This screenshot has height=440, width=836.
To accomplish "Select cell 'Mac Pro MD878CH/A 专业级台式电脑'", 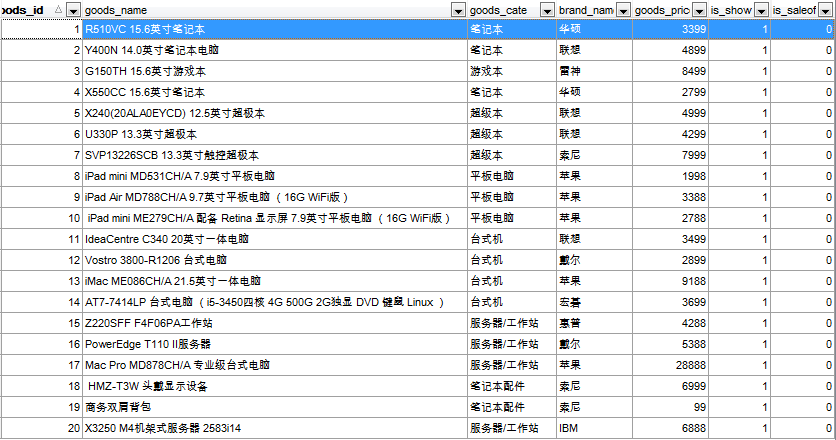I will (x=275, y=365).
